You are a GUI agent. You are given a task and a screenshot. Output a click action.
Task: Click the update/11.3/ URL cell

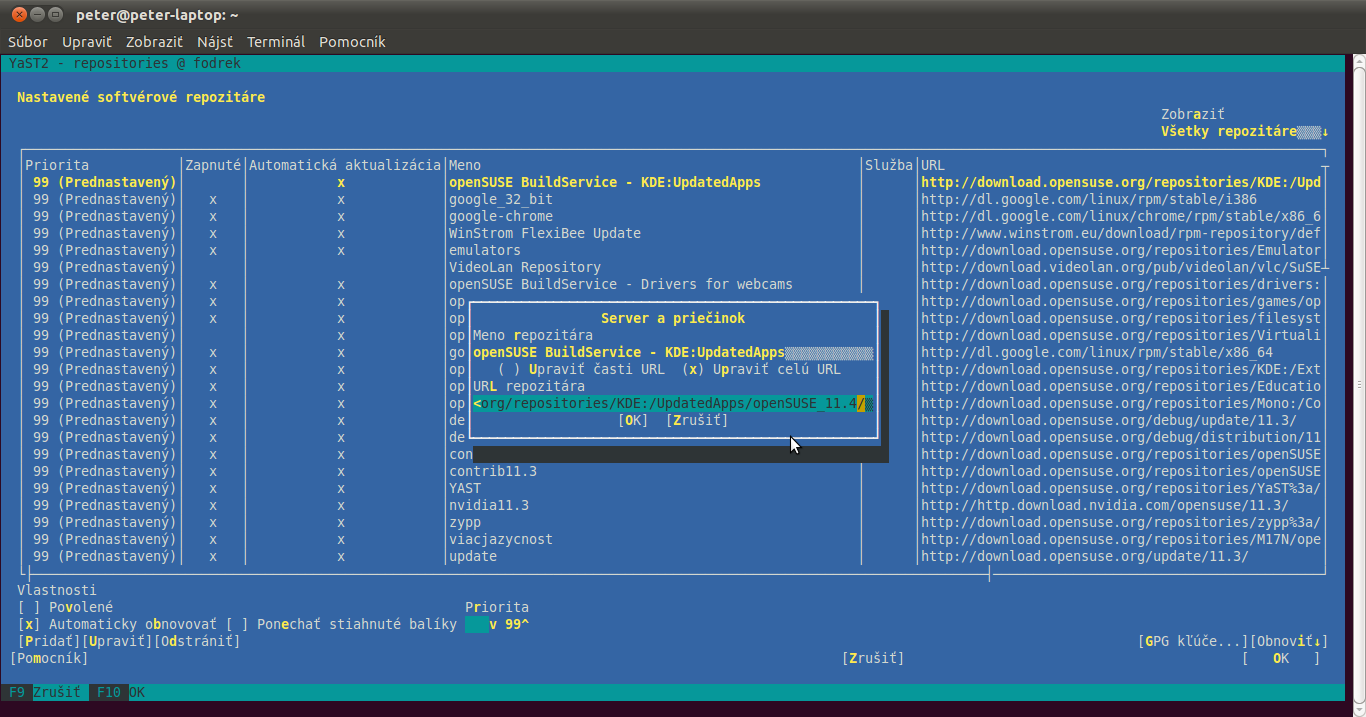tap(1085, 556)
